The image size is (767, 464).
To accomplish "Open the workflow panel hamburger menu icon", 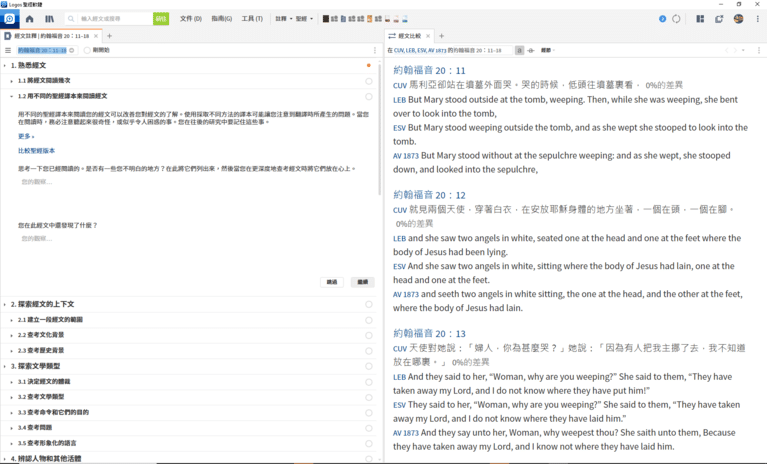I will coord(8,50).
